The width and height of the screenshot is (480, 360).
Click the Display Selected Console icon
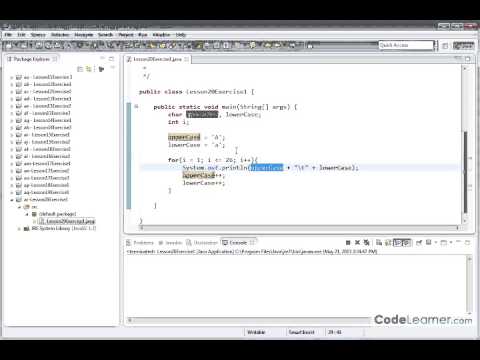pos(429,242)
